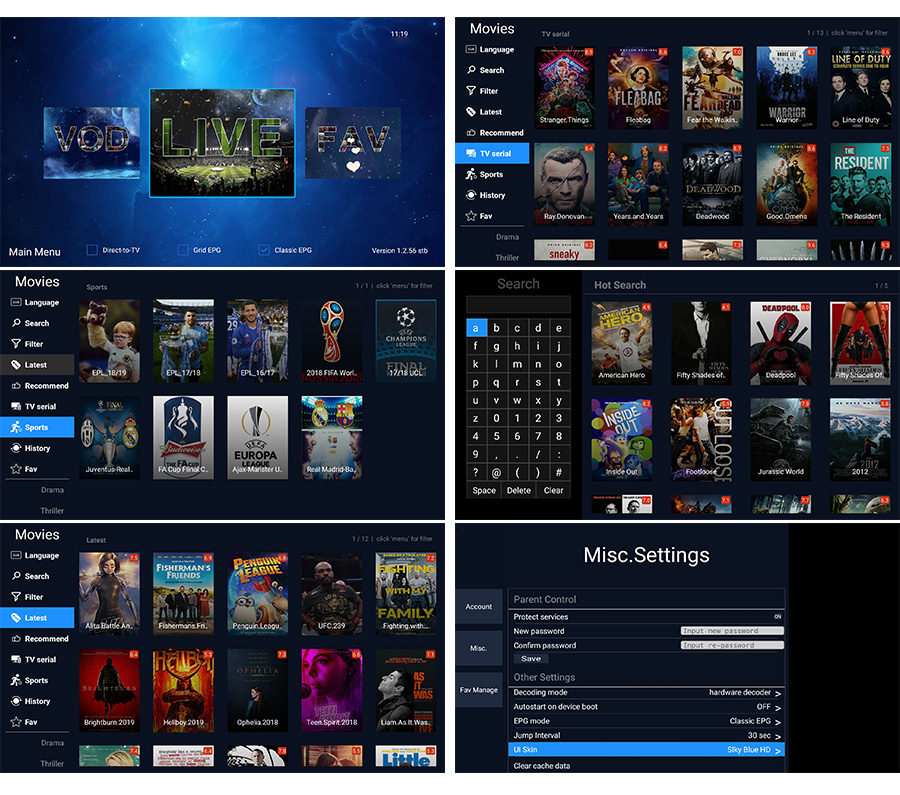Viewport: 900px width, 795px height.
Task: Click the Clear key on the search keyboard
Action: pyautogui.click(x=553, y=490)
